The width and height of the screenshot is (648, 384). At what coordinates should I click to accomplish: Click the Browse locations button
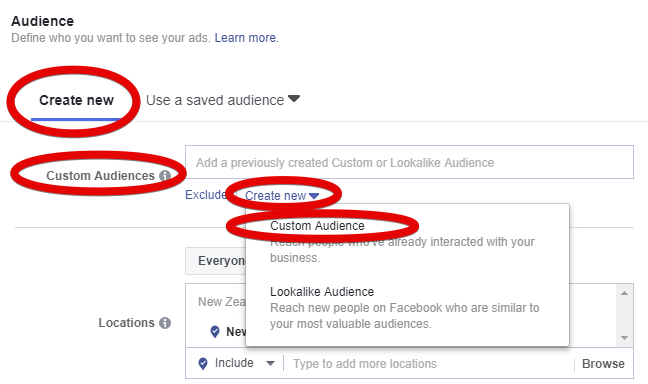603,364
